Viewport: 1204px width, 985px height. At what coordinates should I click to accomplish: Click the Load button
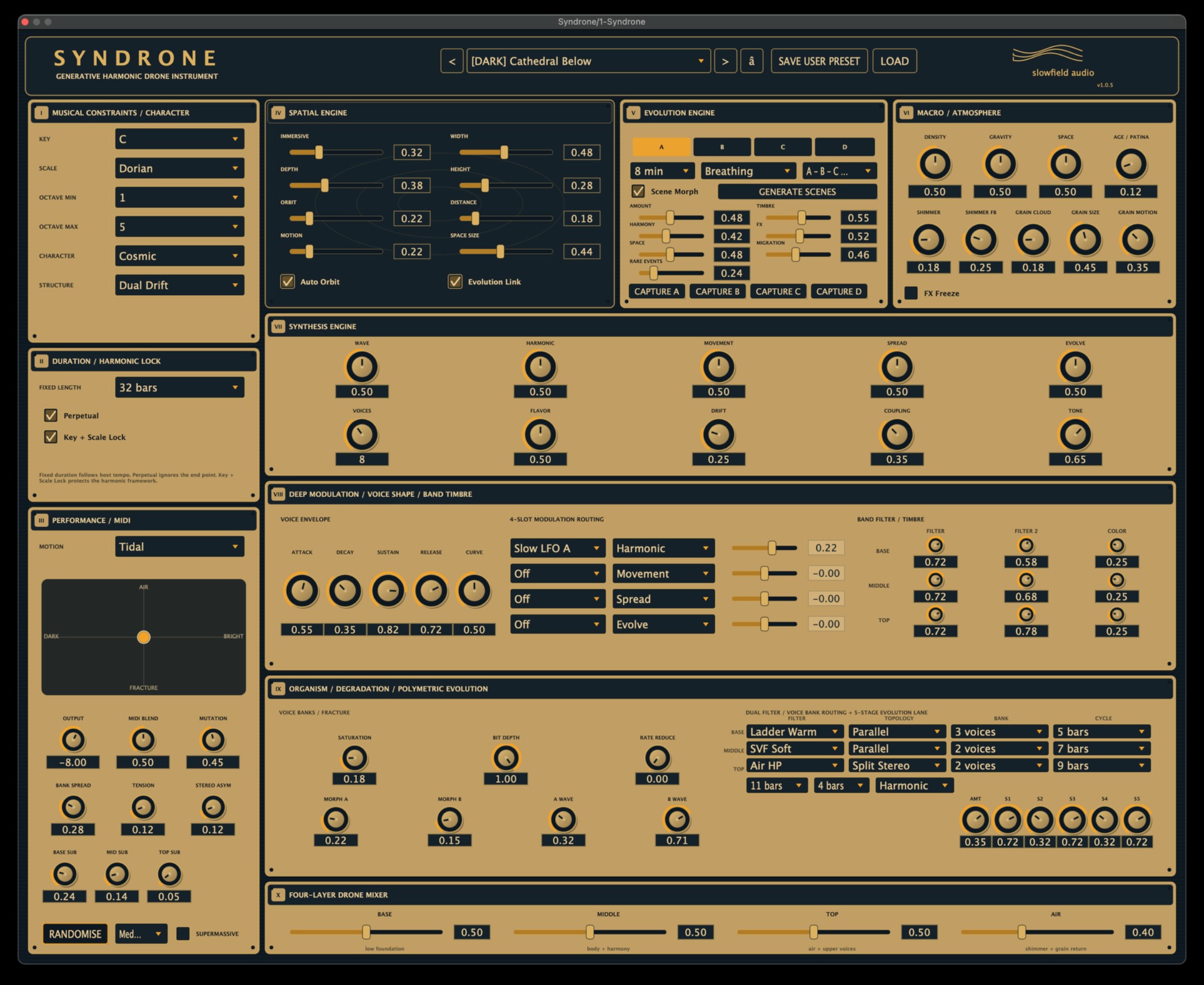[x=894, y=61]
